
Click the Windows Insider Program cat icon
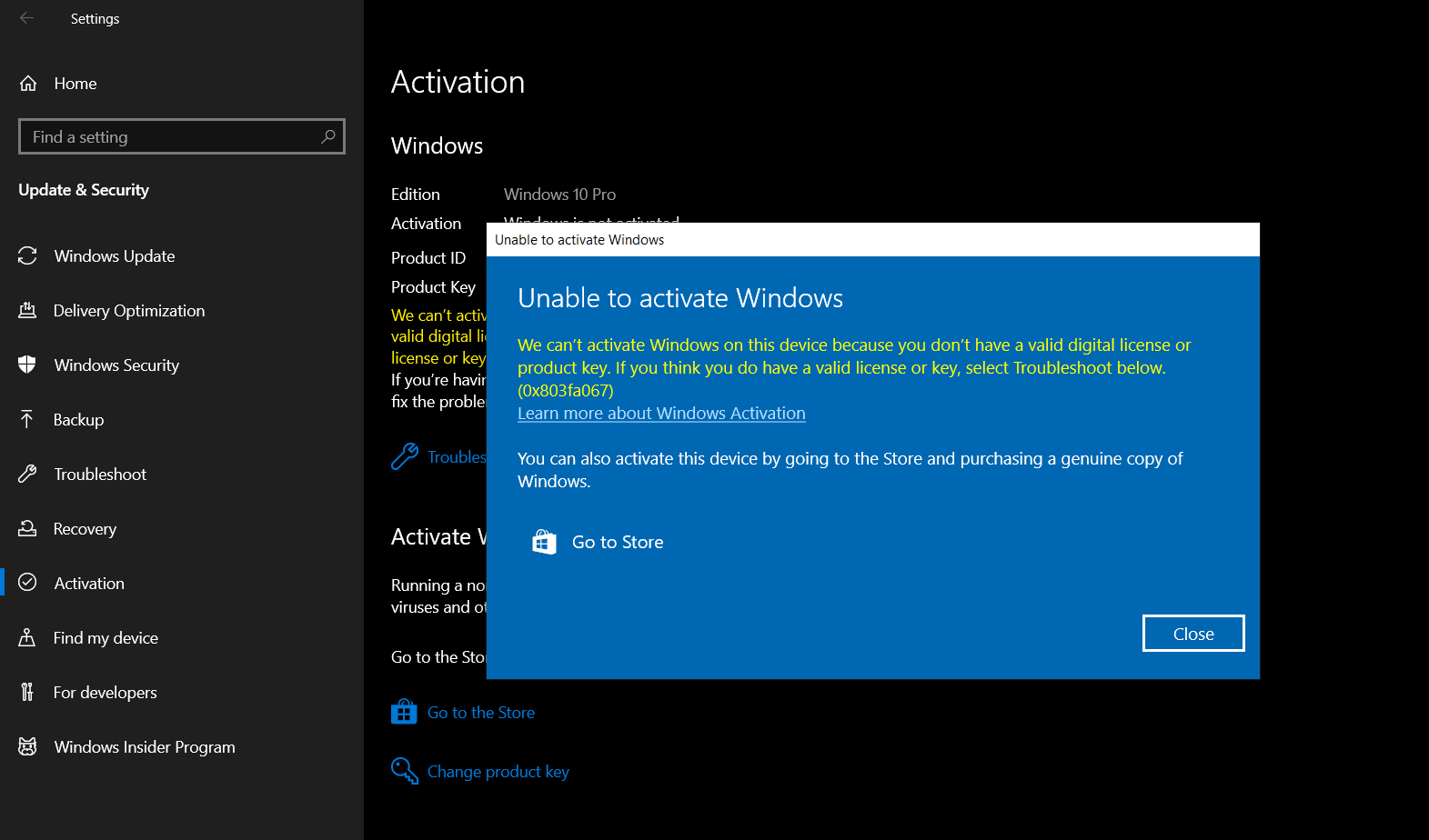(27, 746)
